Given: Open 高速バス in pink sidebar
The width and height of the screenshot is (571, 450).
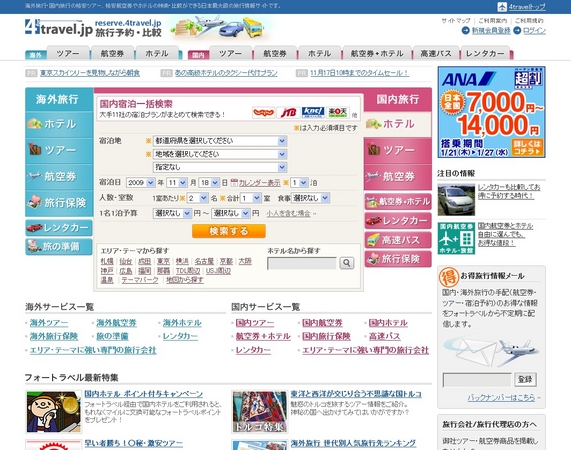Looking at the screenshot, I should coord(398,240).
